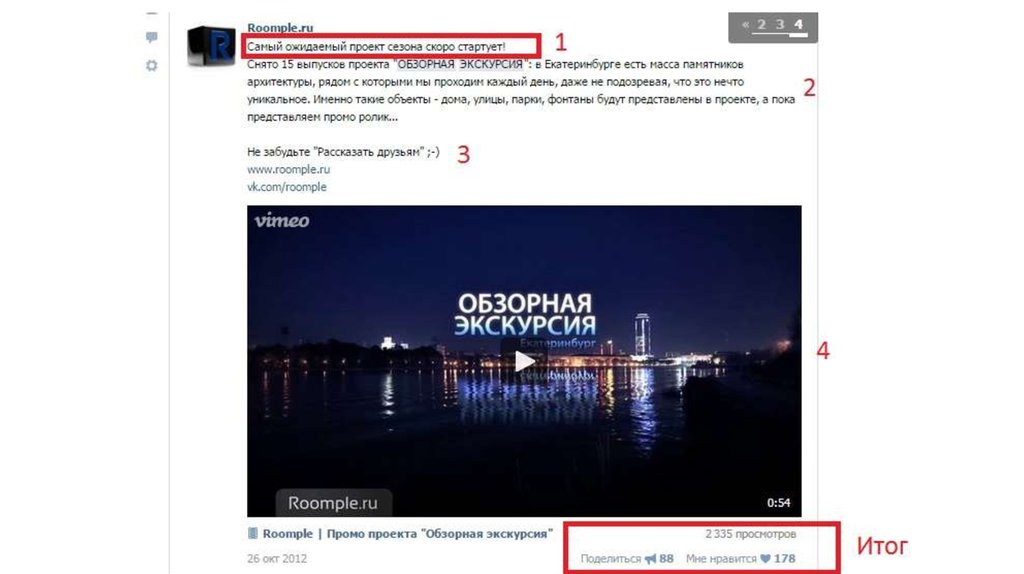Open the vk.com/roomple link

coord(287,187)
